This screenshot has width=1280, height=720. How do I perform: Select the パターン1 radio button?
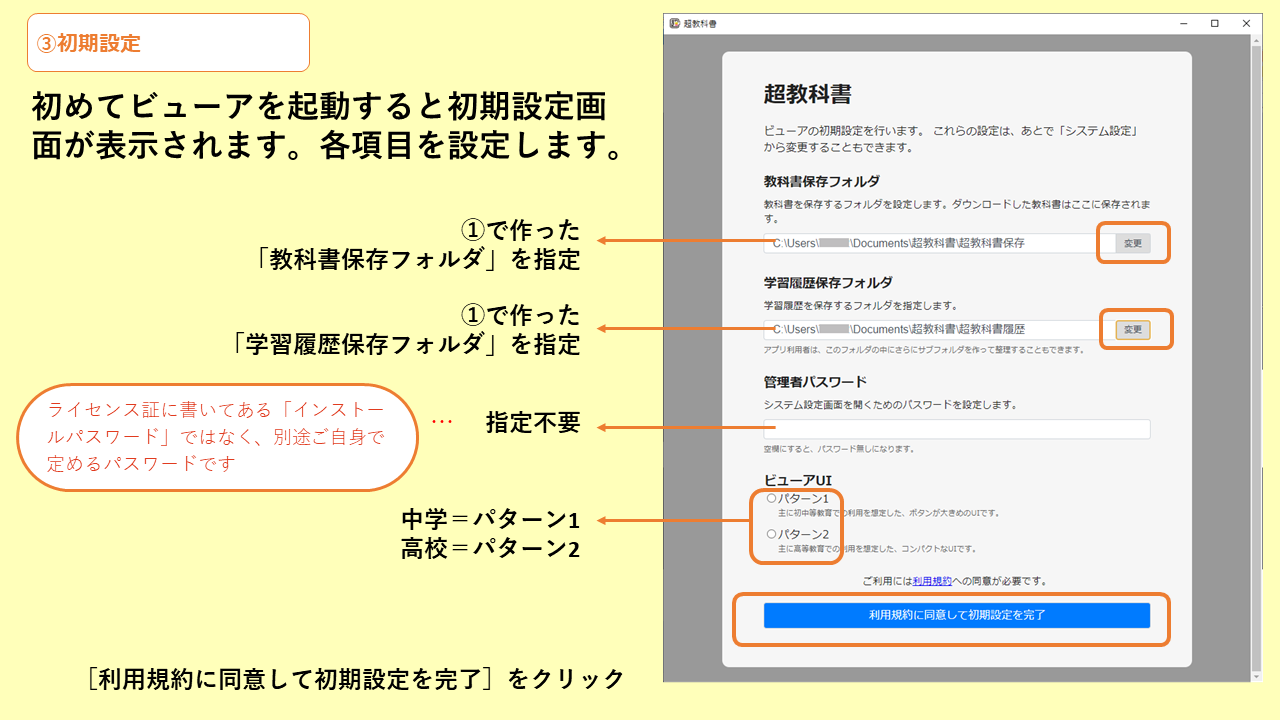(771, 498)
